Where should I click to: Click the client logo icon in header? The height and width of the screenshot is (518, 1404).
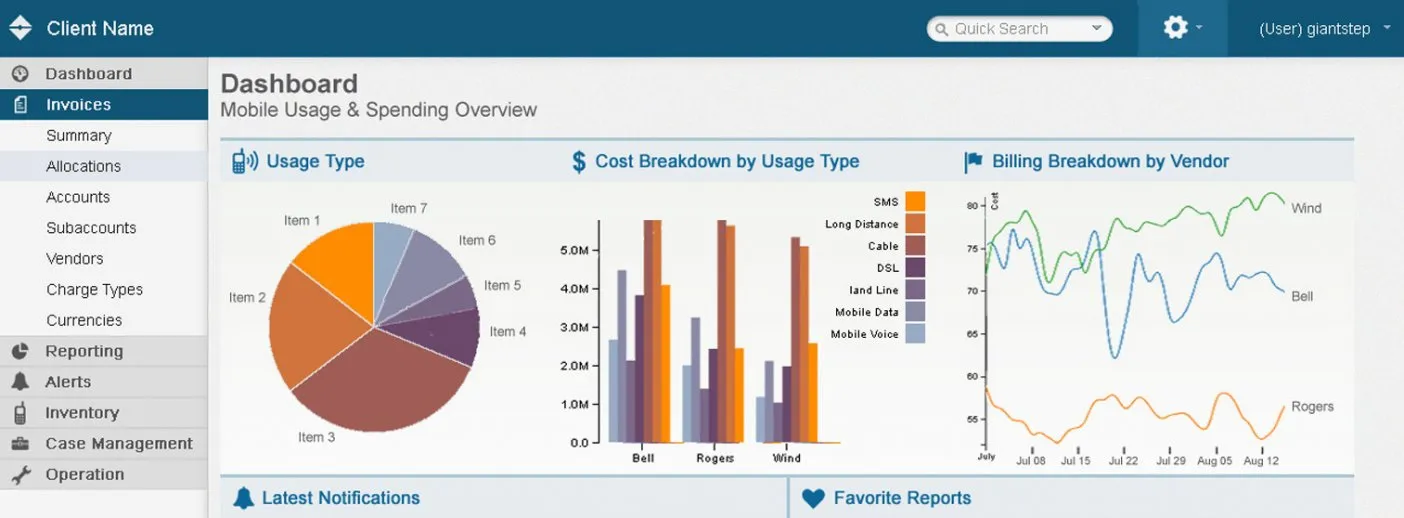pyautogui.click(x=21, y=28)
